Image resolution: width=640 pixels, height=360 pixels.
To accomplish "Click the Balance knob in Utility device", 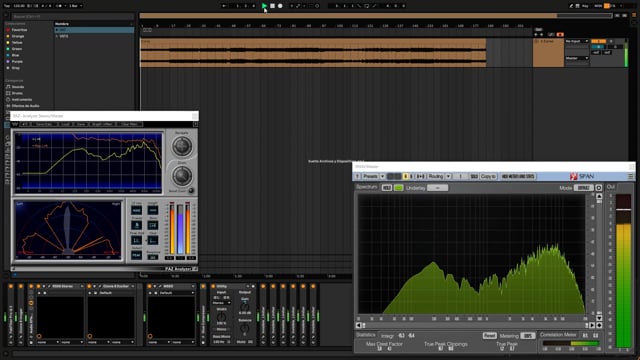I will (244, 328).
